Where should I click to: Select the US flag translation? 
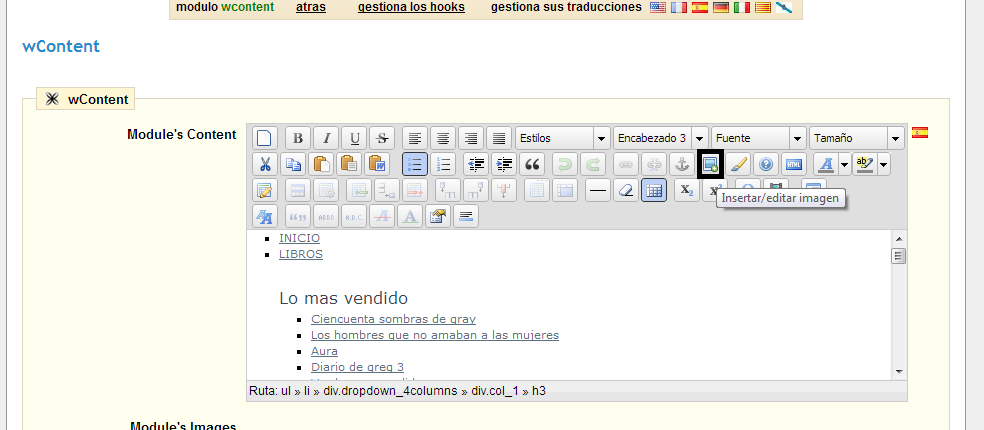658,8
